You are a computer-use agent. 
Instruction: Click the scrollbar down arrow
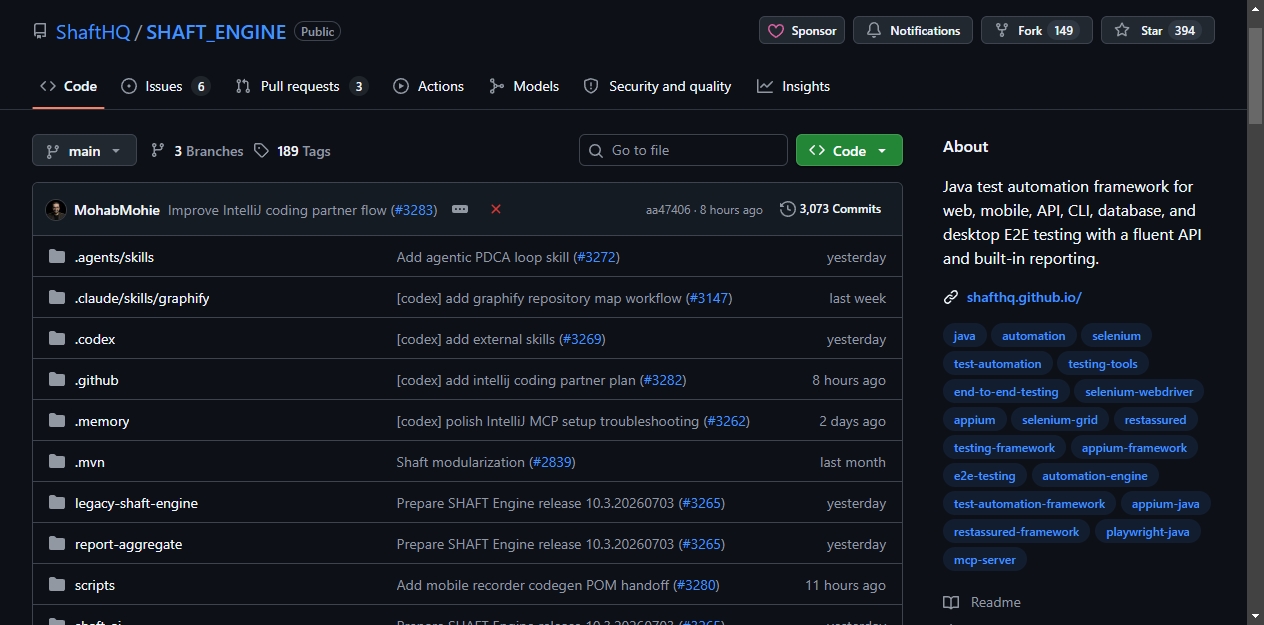(x=1256, y=615)
